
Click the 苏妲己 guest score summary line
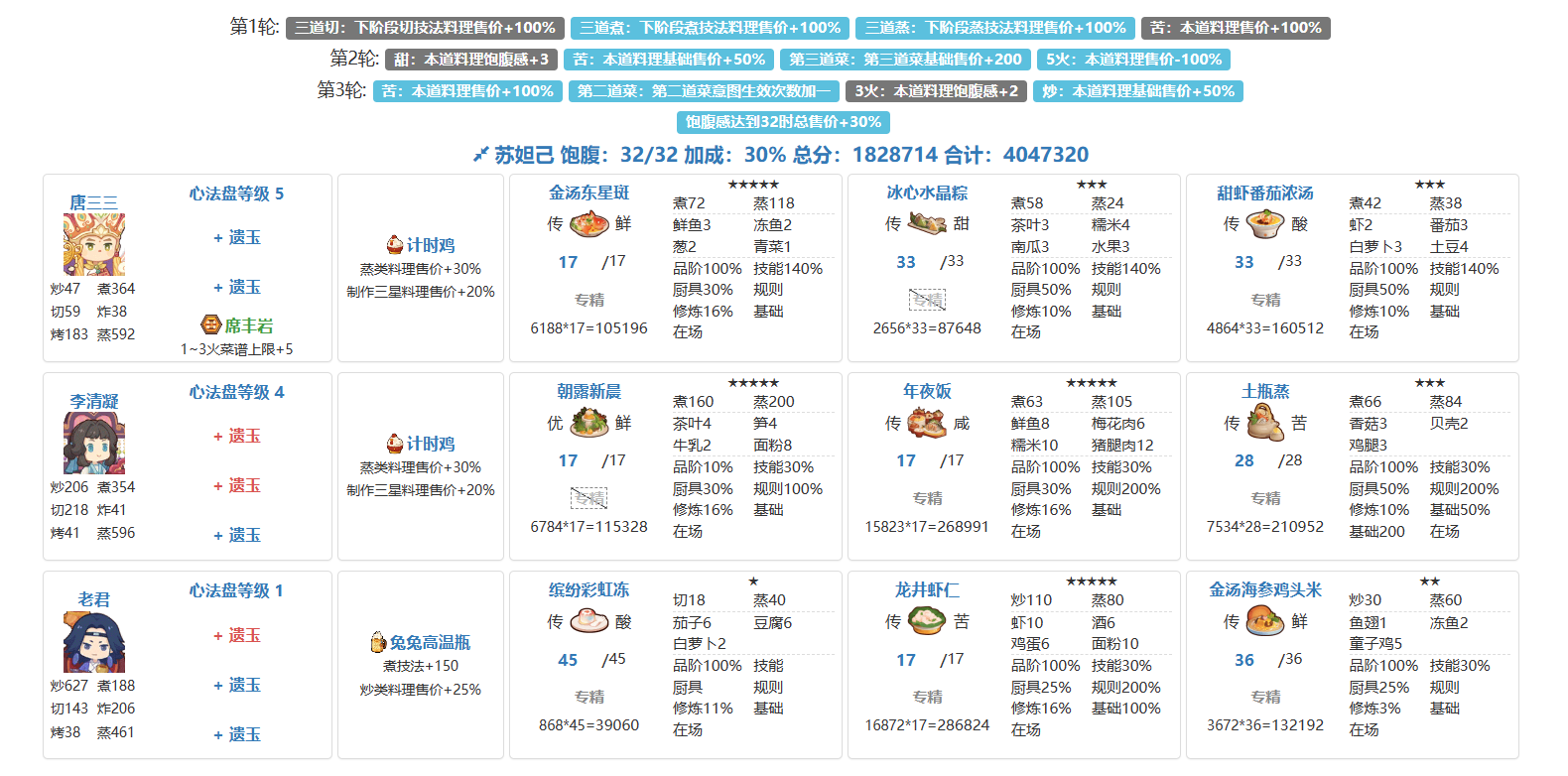click(x=781, y=155)
